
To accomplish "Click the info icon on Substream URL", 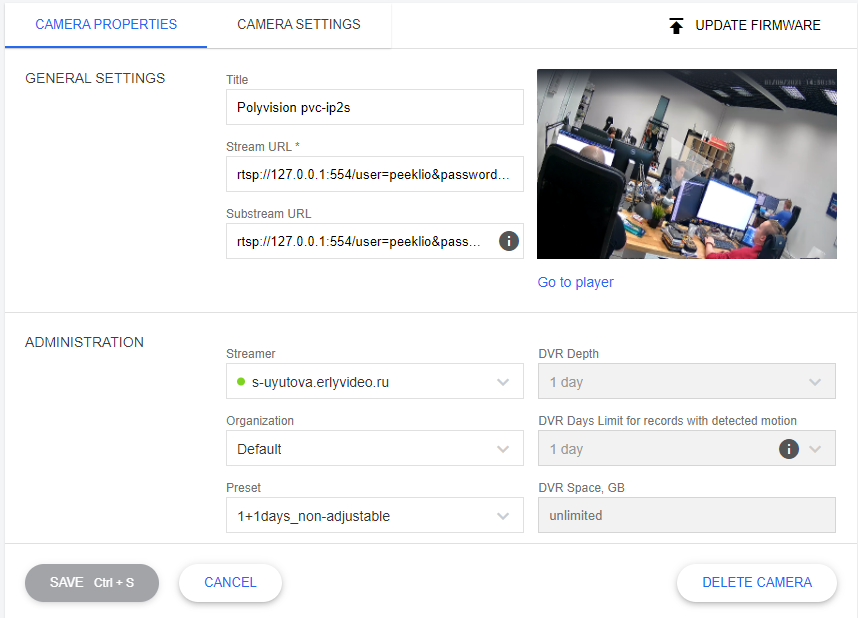I will click(x=508, y=240).
